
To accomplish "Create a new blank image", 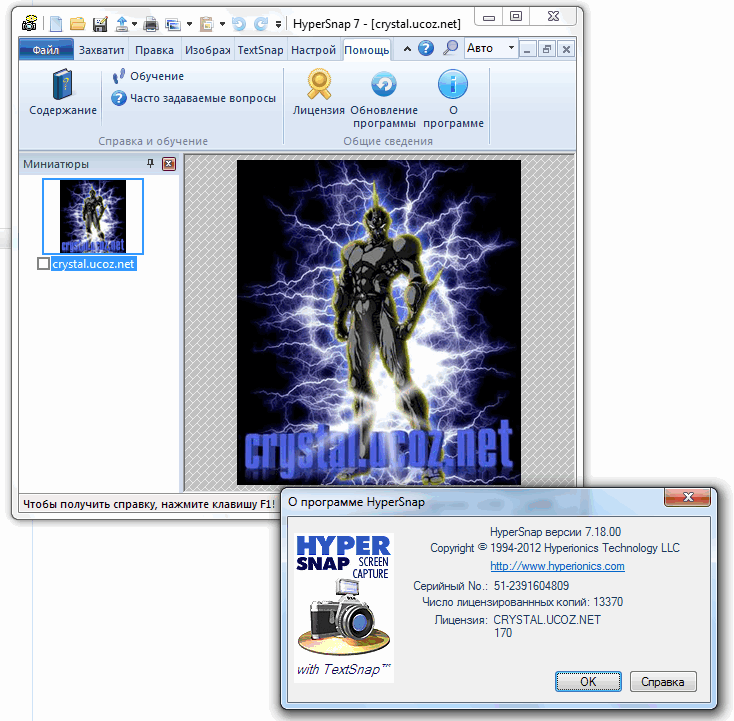I will 56,23.
